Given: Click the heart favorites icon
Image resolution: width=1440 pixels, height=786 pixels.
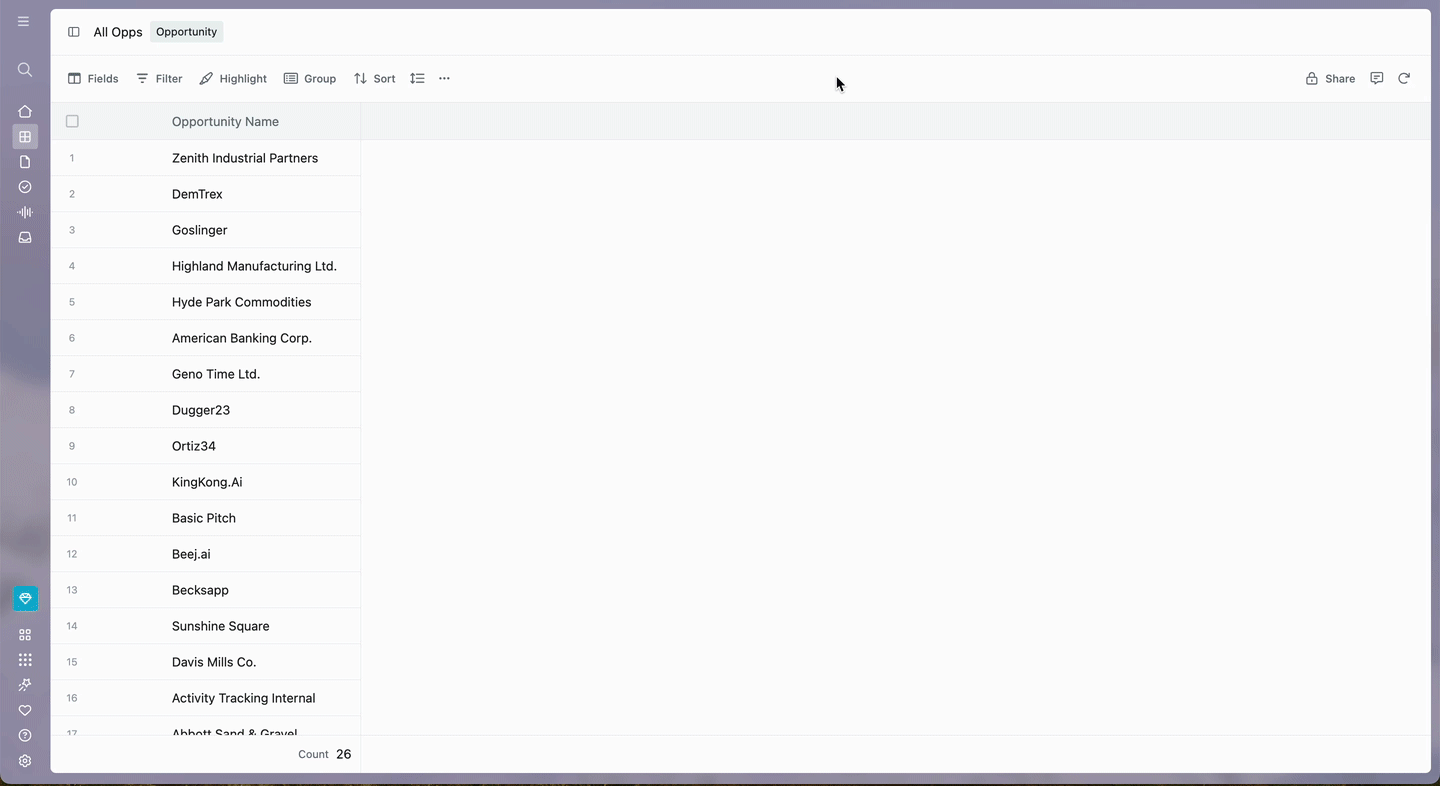Looking at the screenshot, I should (x=25, y=710).
